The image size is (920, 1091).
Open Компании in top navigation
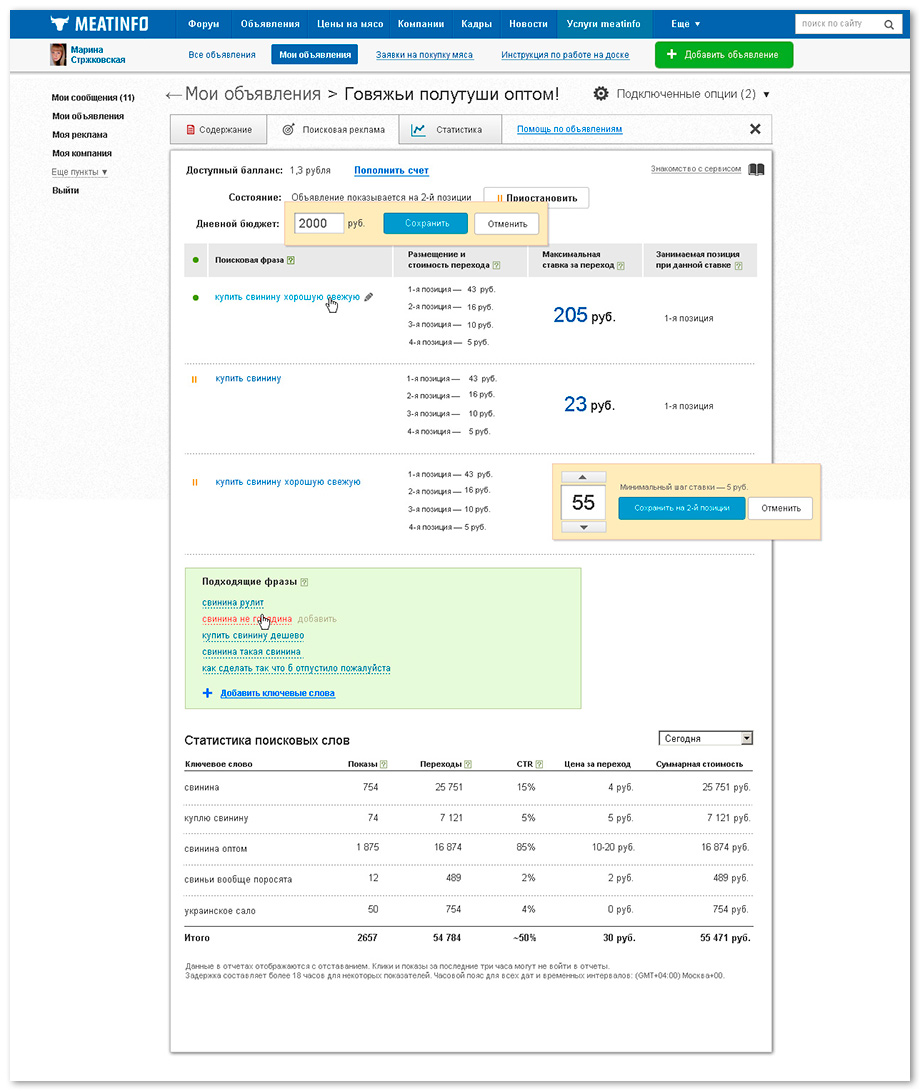[421, 24]
